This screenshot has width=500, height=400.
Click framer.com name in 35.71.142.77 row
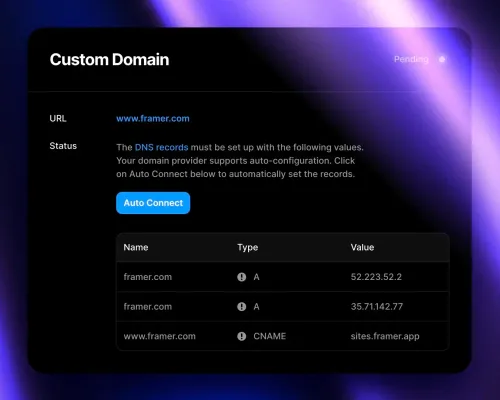[148, 307]
